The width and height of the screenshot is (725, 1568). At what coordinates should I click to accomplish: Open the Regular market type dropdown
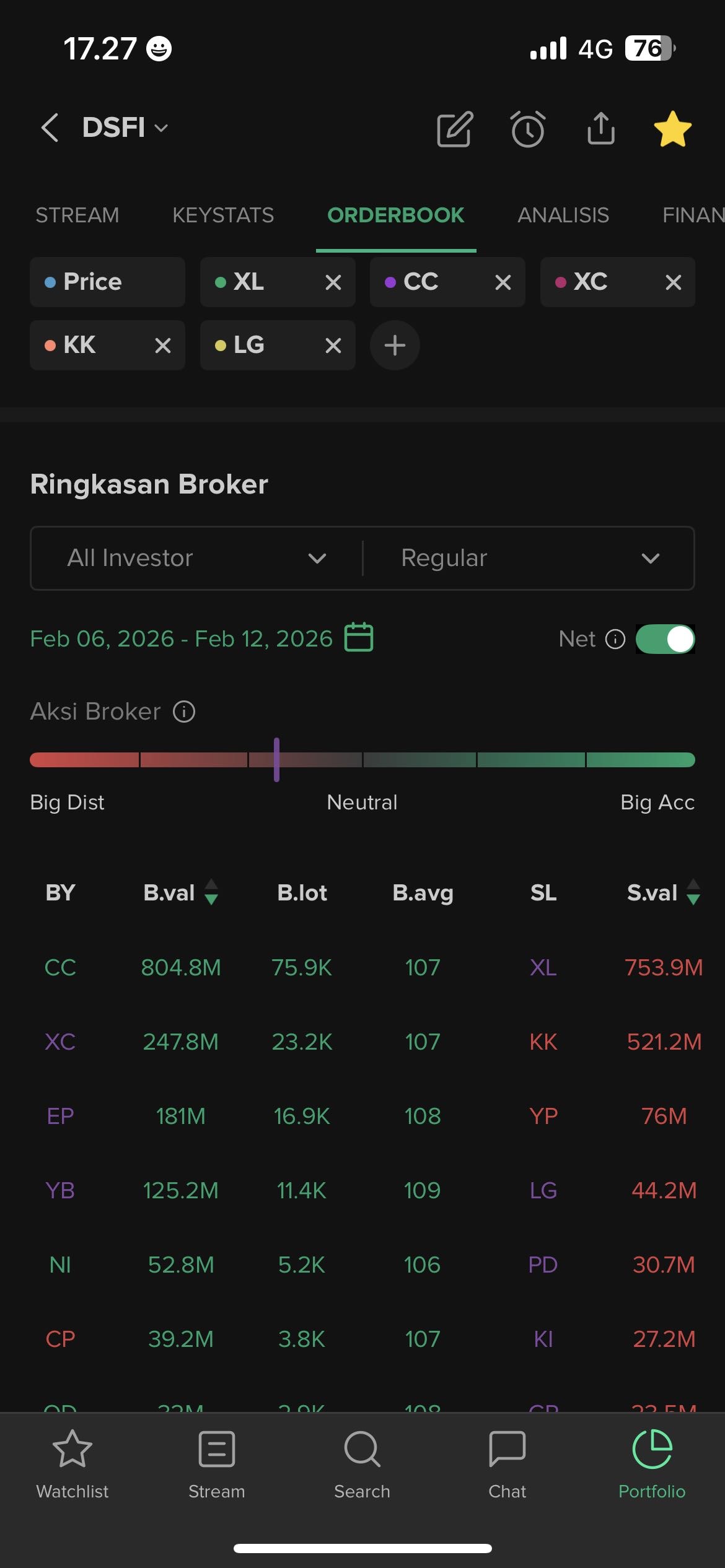tap(529, 558)
